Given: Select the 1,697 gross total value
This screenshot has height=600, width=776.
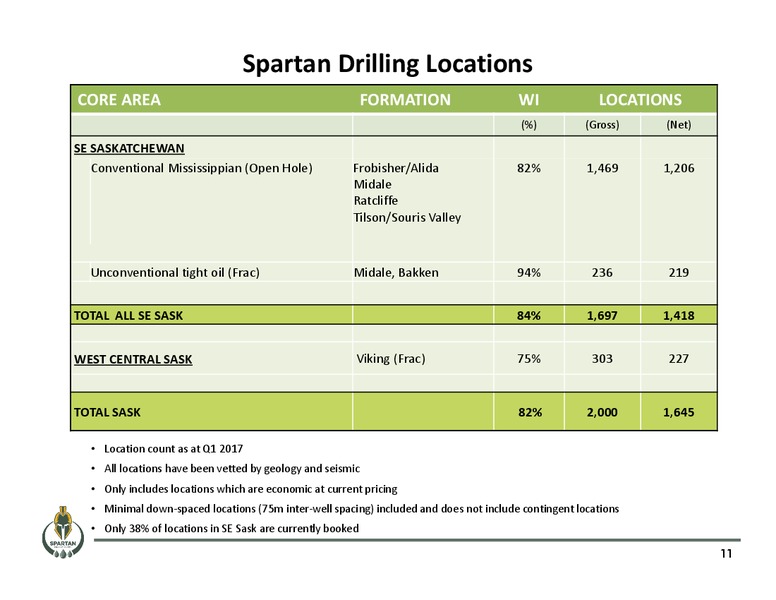Looking at the screenshot, I should pos(602,315).
